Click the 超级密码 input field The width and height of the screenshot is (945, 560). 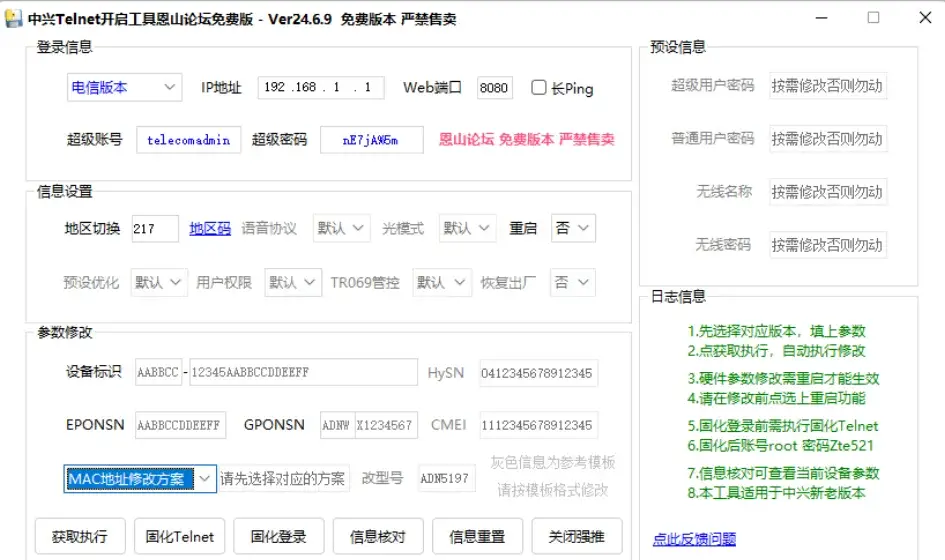coord(371,140)
